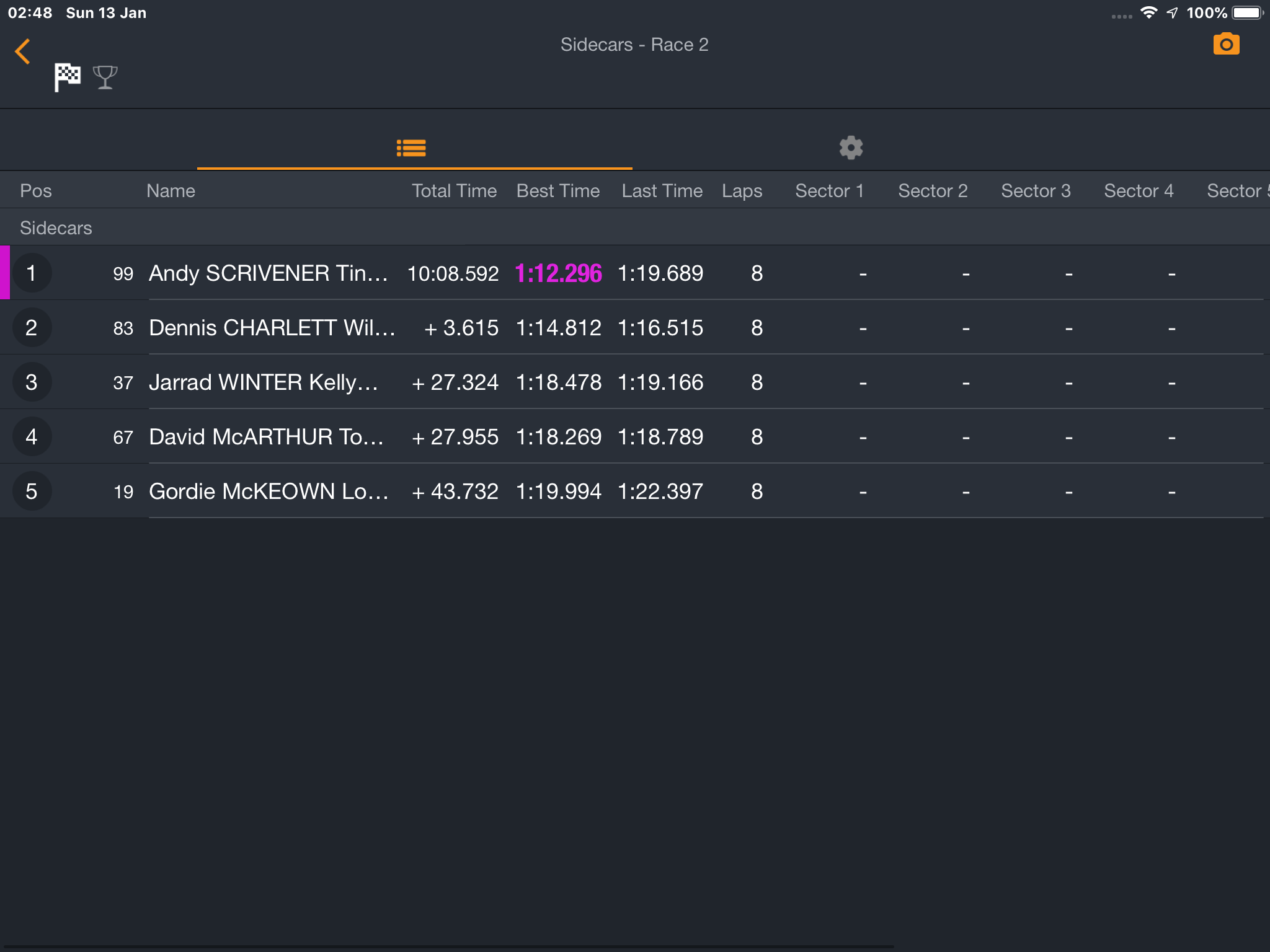Open the checkered flag results view
1270x952 pixels.
click(x=68, y=77)
